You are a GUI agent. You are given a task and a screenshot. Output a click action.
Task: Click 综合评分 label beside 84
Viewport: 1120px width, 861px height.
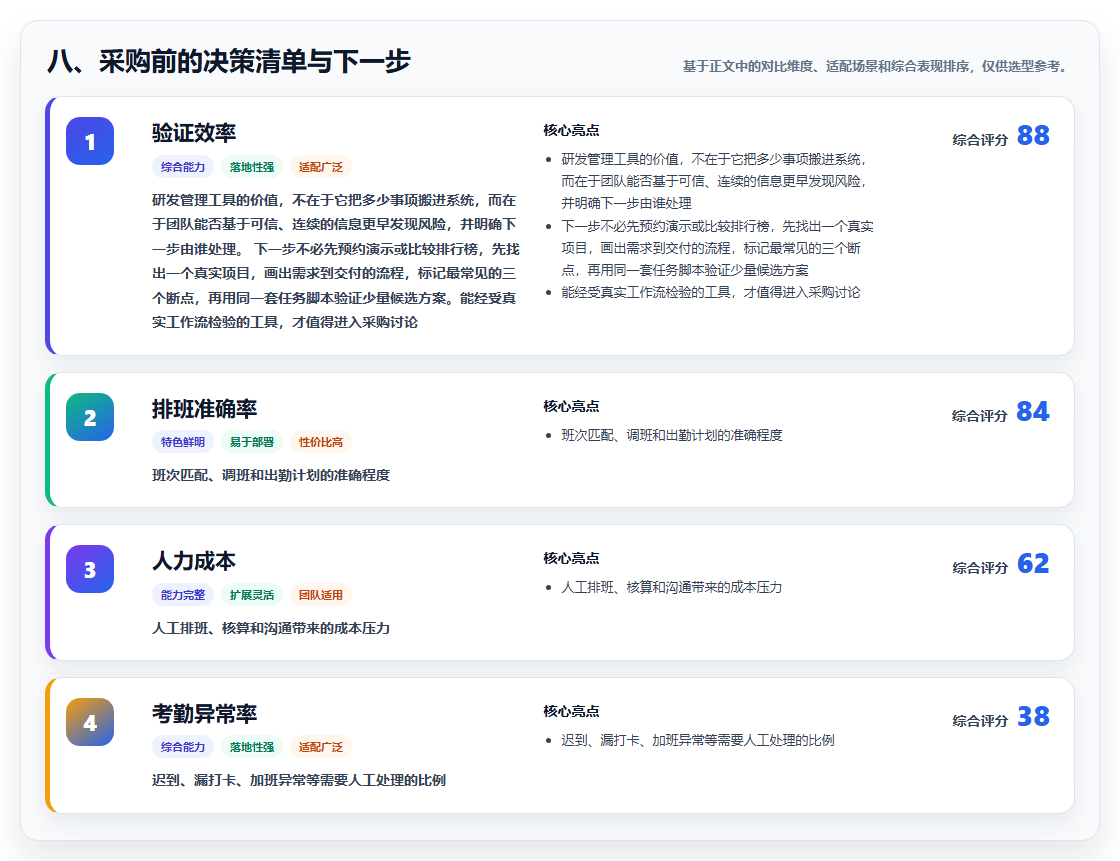coord(980,416)
